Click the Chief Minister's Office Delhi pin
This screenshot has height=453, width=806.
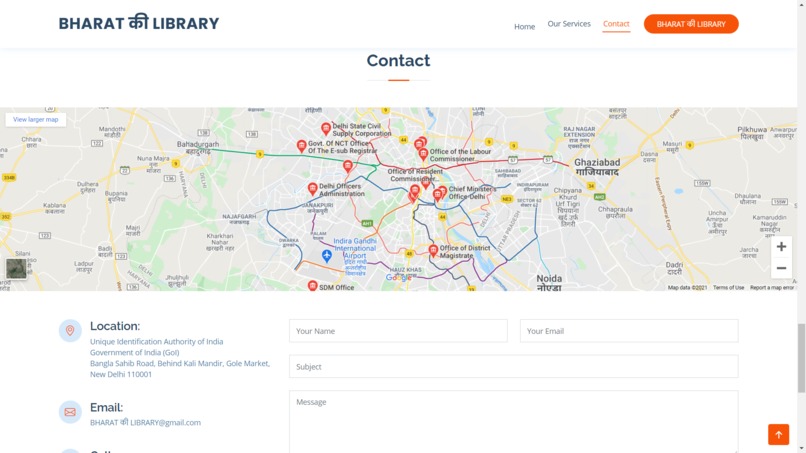(x=443, y=192)
